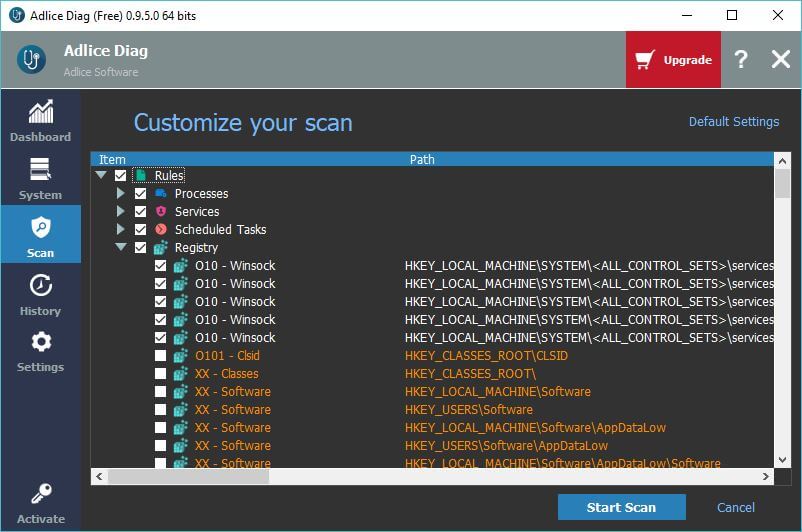
Task: Click the red Upgrade cart button
Action: click(x=674, y=60)
